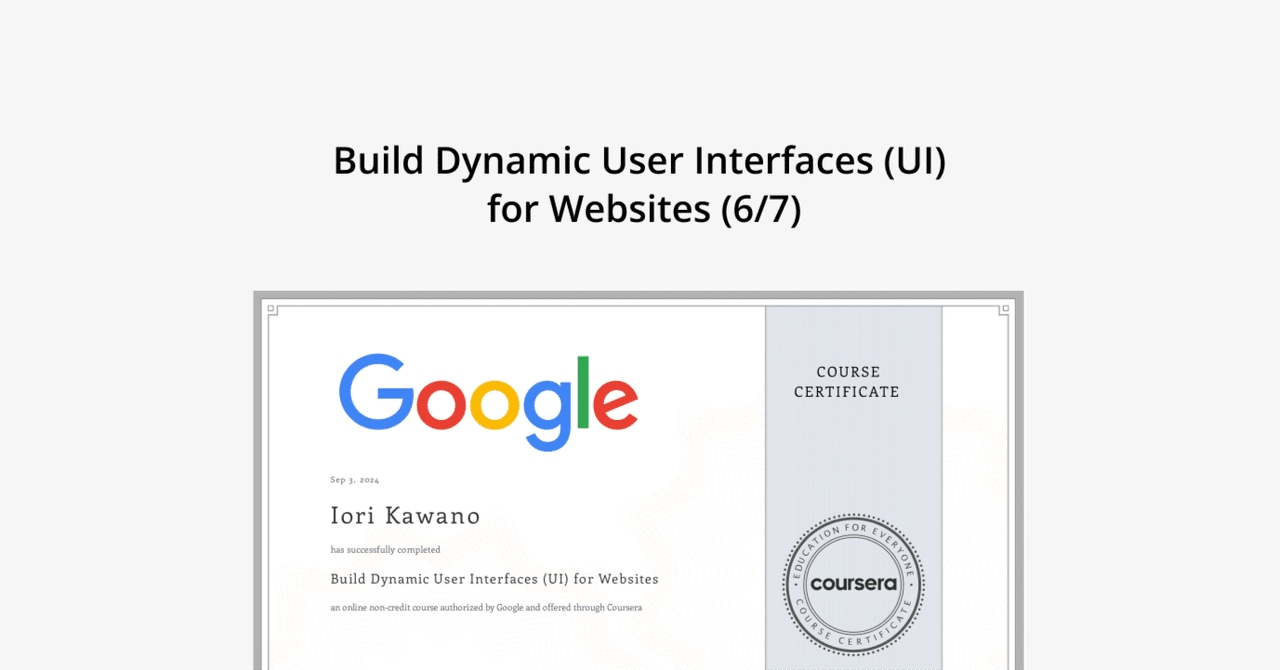Click the non-credit course authorization line

point(486,607)
